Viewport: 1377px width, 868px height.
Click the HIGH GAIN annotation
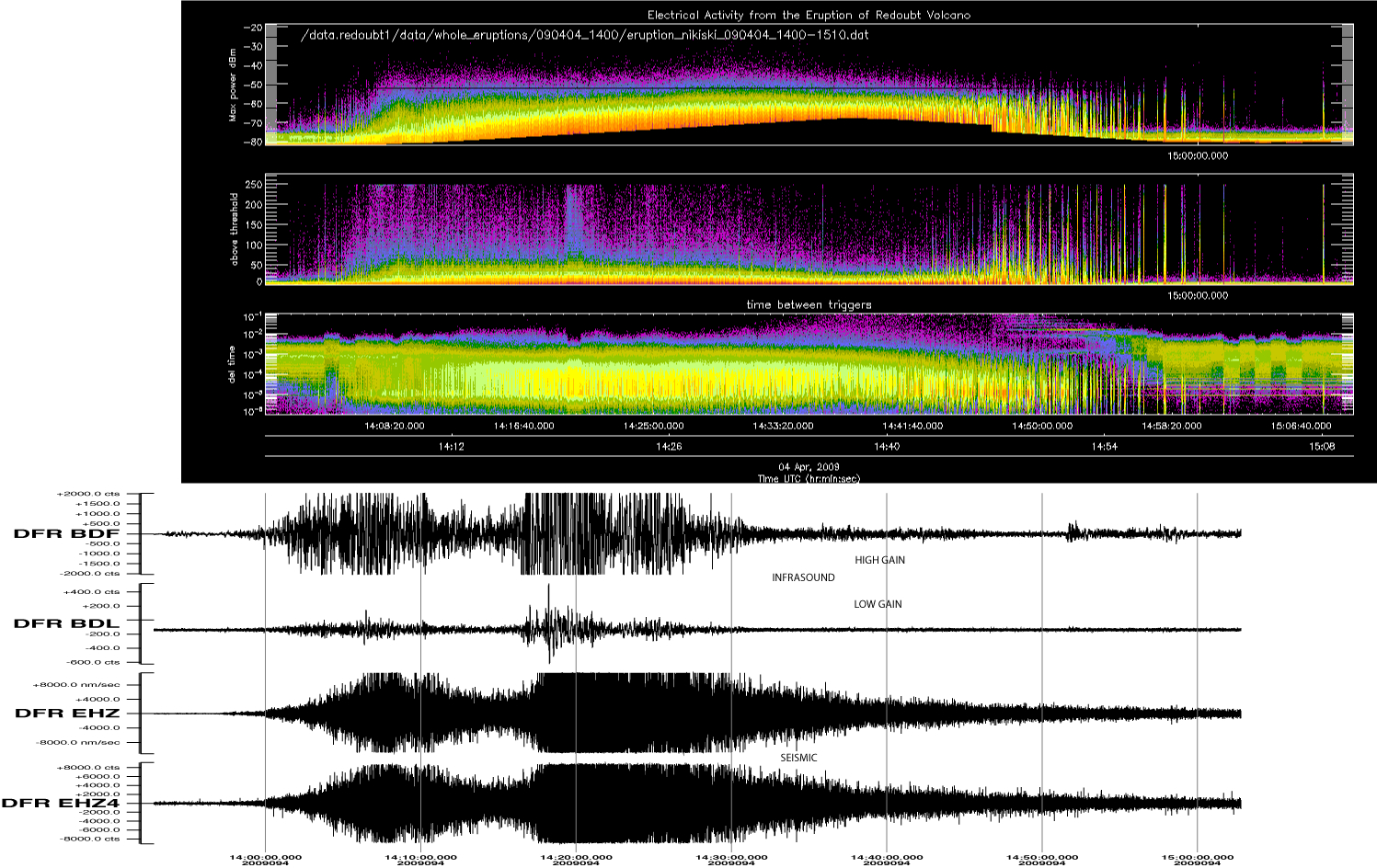880,560
